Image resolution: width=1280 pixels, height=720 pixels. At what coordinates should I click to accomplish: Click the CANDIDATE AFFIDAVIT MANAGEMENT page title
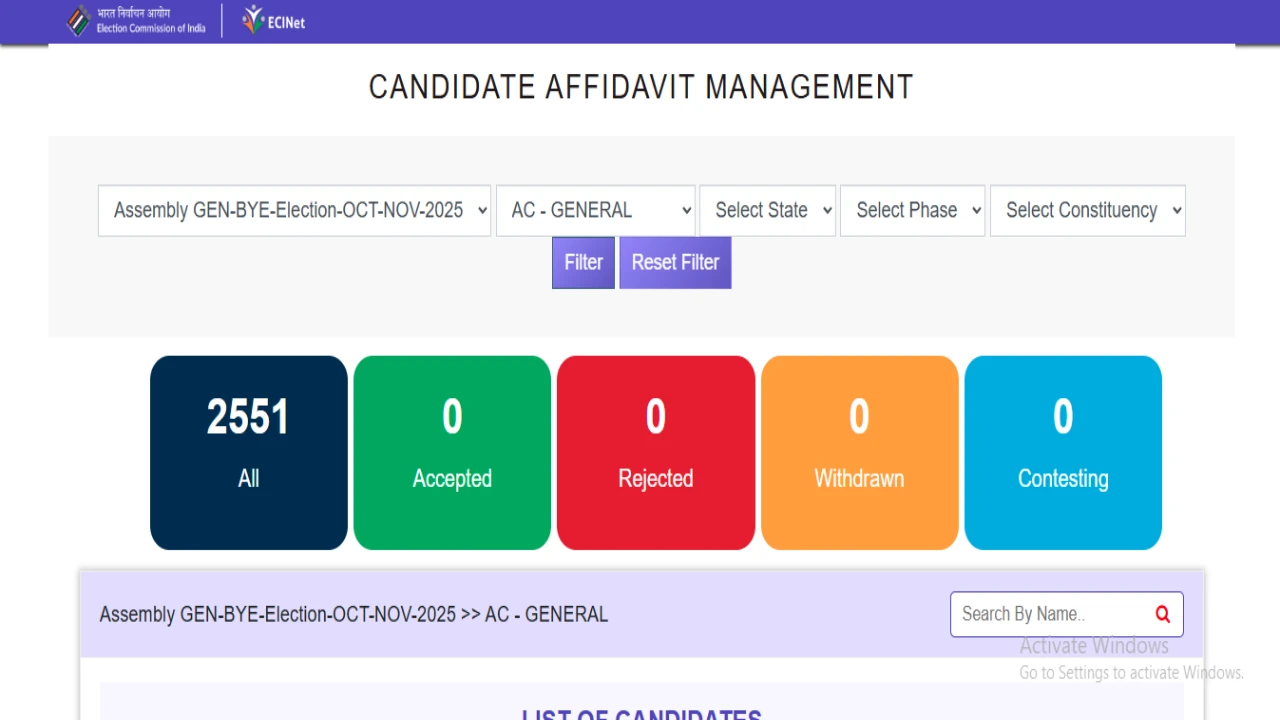[x=640, y=87]
